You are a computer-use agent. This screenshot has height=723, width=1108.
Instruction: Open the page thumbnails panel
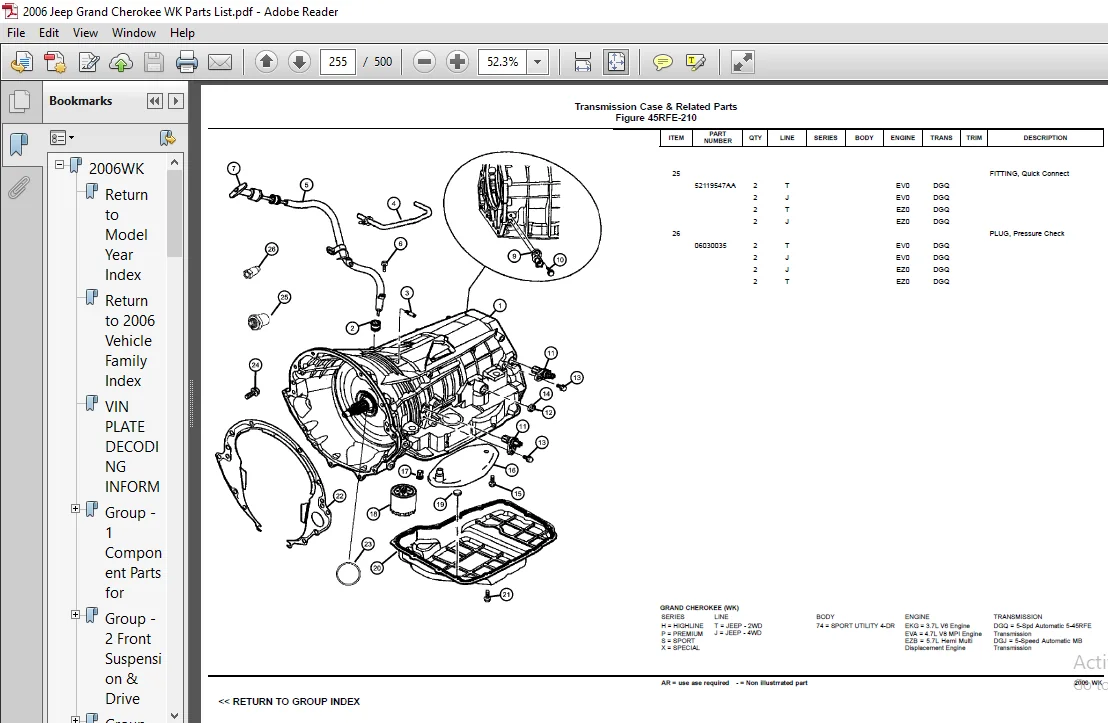pyautogui.click(x=20, y=102)
